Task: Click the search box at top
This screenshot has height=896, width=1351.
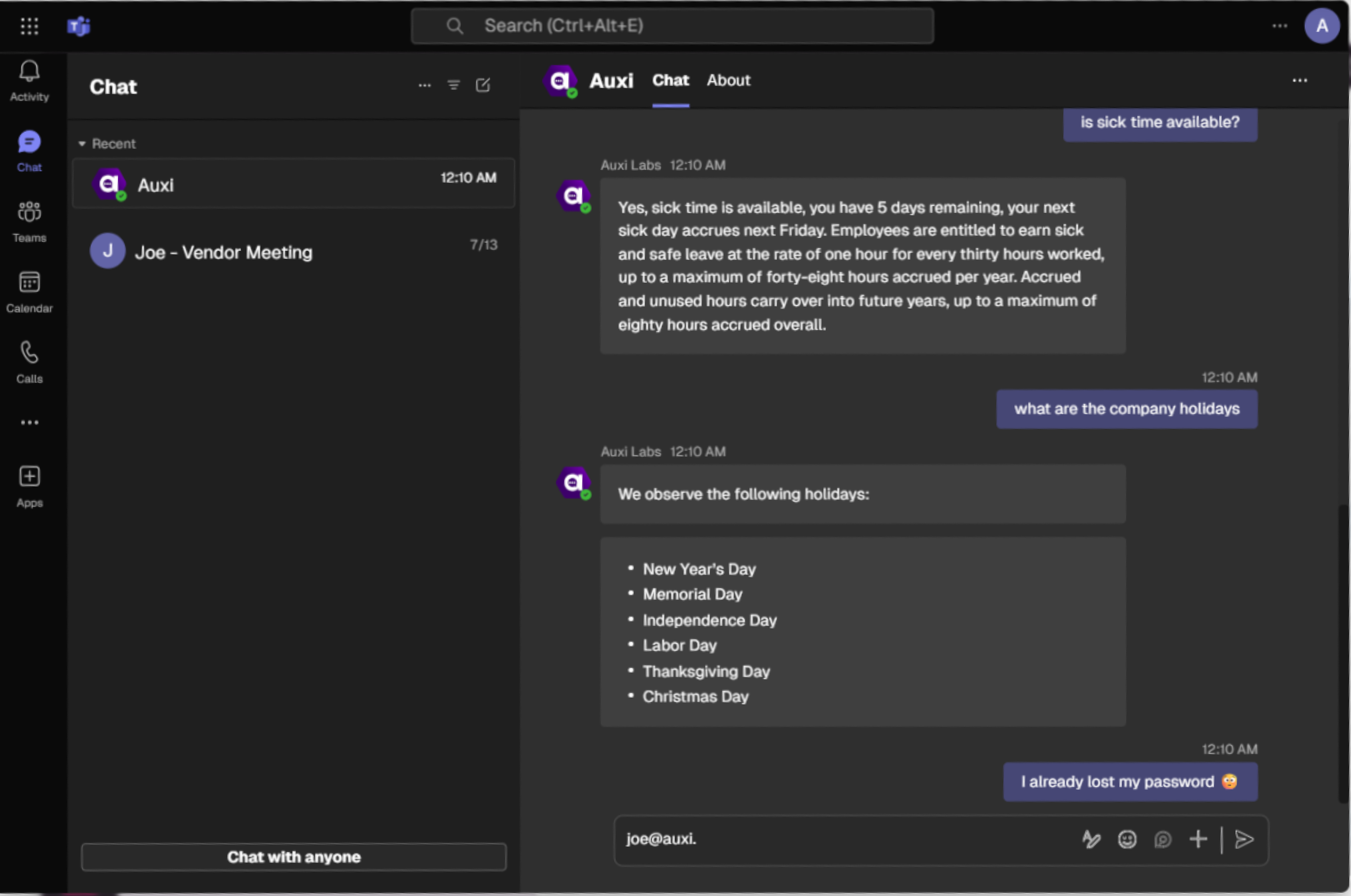Action: (672, 26)
